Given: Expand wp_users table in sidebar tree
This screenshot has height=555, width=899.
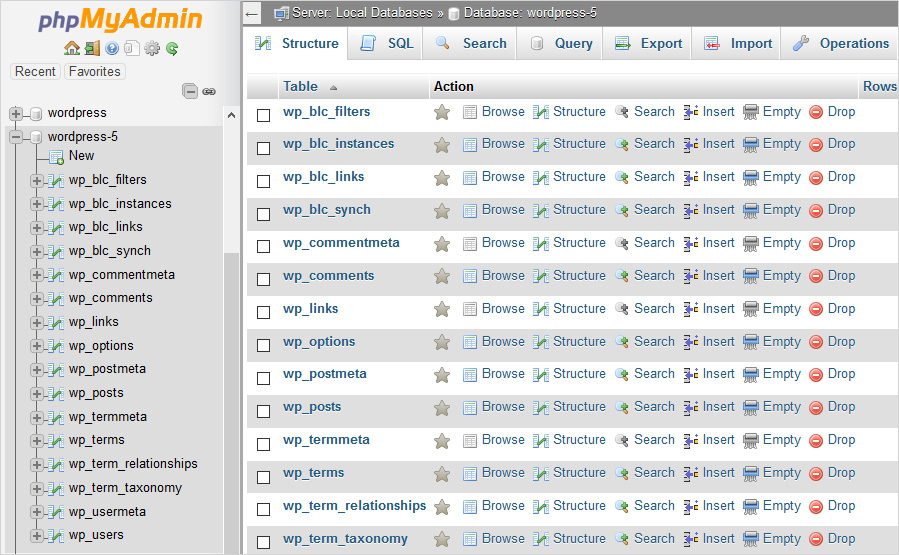Looking at the screenshot, I should (x=37, y=536).
